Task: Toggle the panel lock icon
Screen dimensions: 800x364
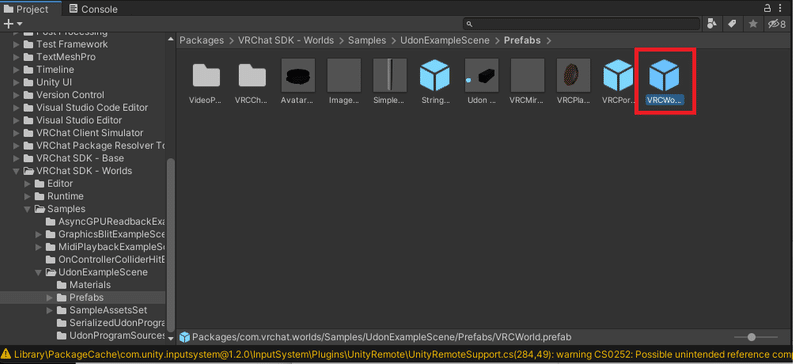Action: (x=767, y=8)
